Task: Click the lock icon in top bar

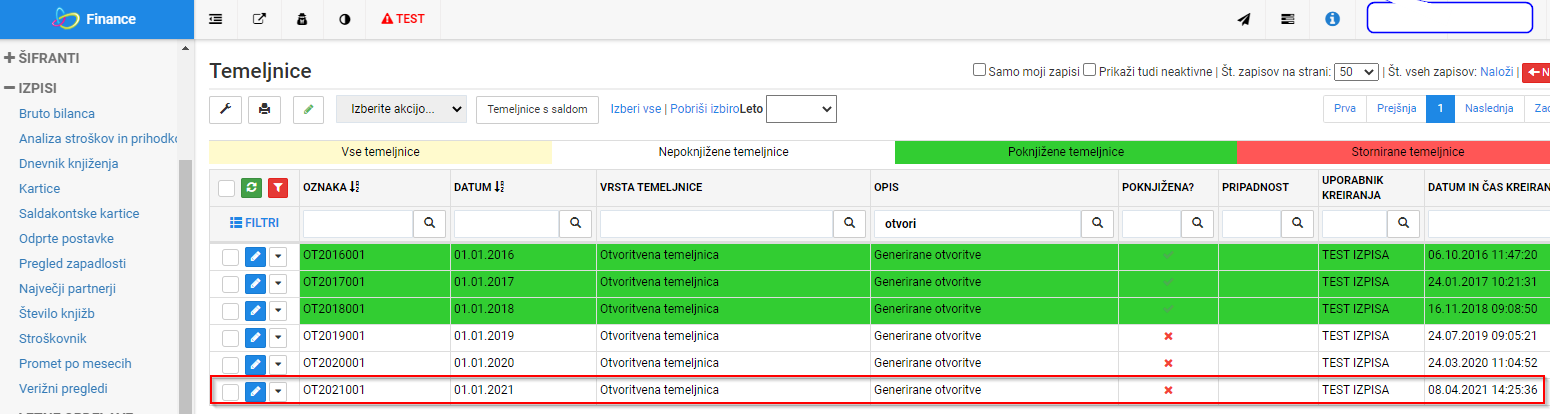Action: 302,19
